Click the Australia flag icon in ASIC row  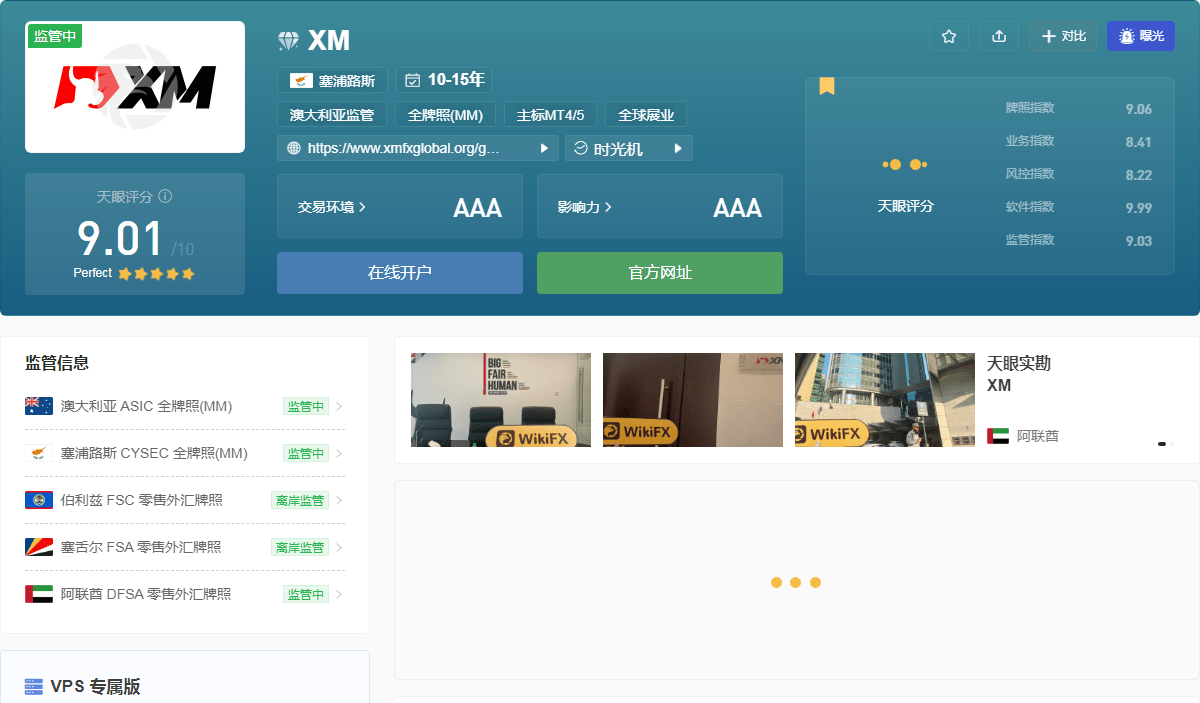click(39, 406)
